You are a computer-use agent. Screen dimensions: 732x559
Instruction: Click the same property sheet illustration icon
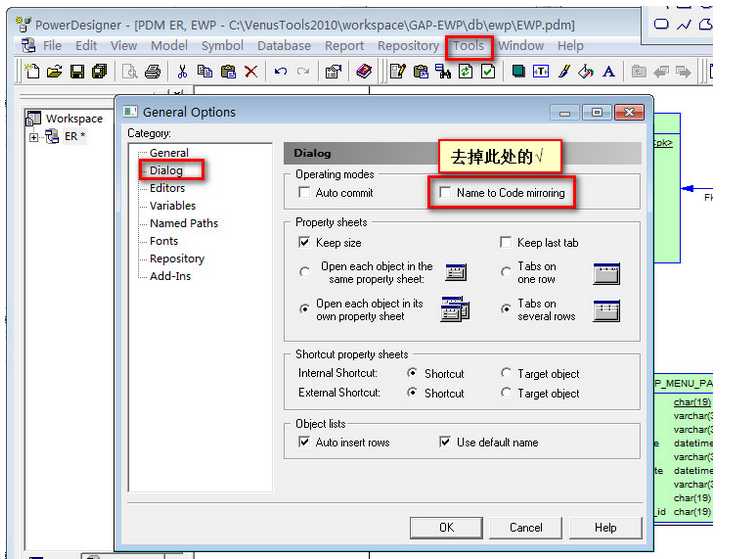pyautogui.click(x=456, y=272)
